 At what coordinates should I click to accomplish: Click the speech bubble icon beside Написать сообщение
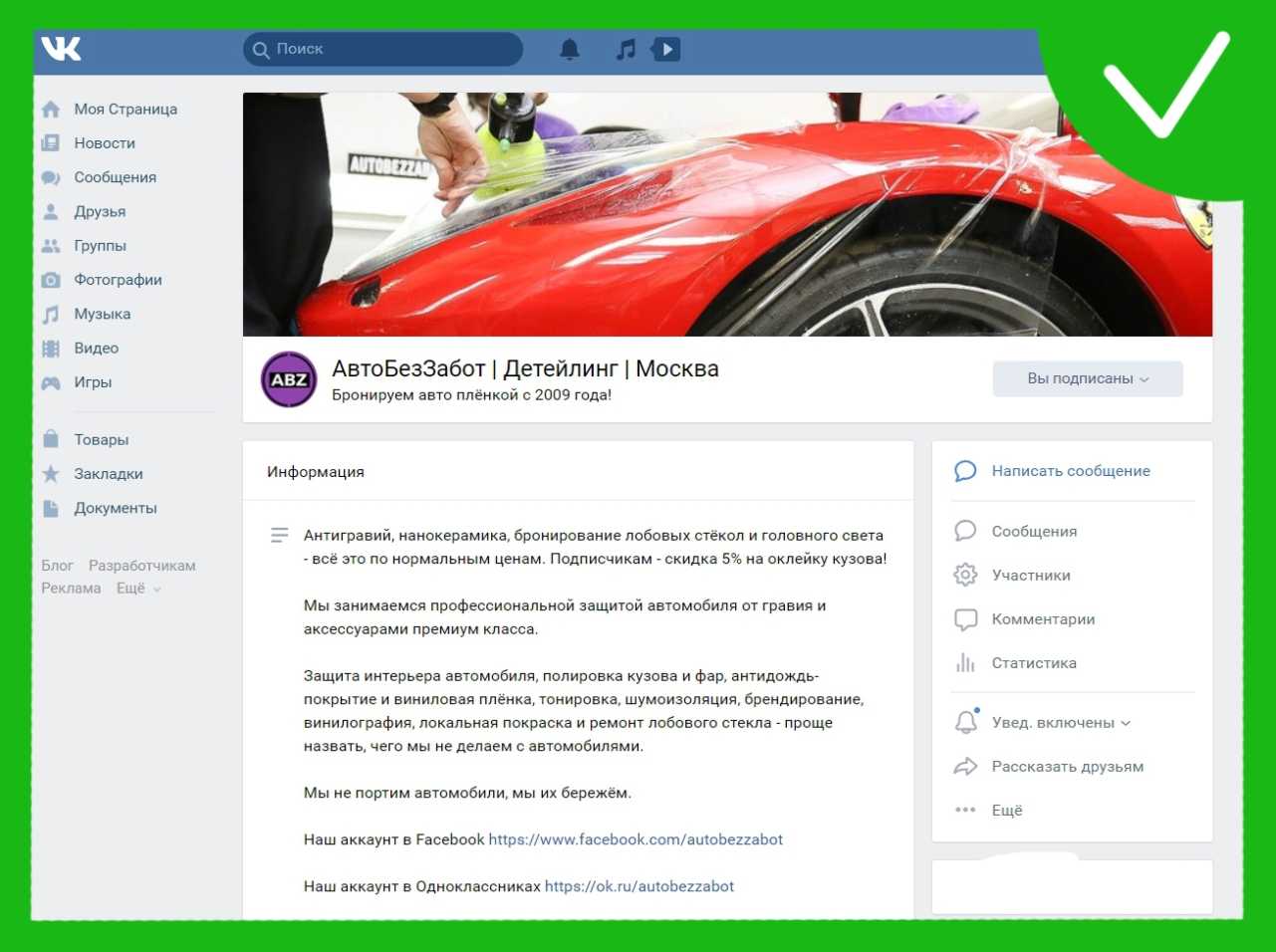click(965, 471)
